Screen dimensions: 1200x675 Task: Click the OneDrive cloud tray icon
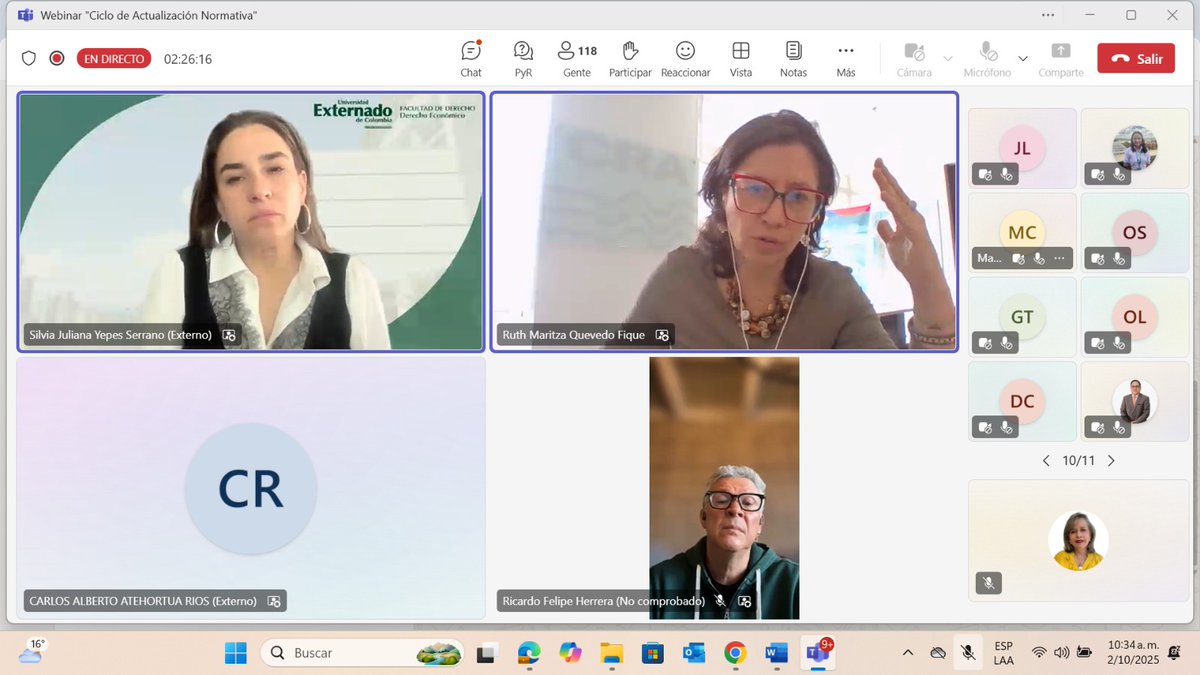pyautogui.click(x=938, y=653)
